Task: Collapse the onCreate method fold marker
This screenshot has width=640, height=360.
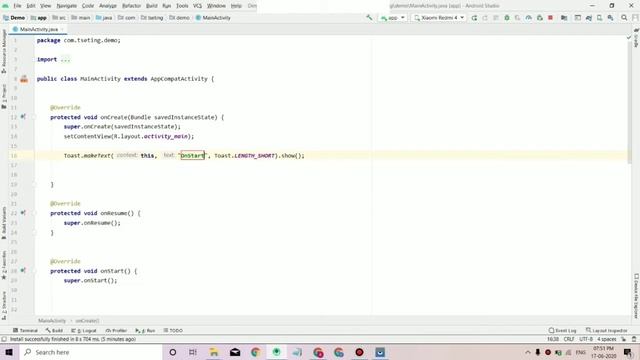Action: pos(34,117)
